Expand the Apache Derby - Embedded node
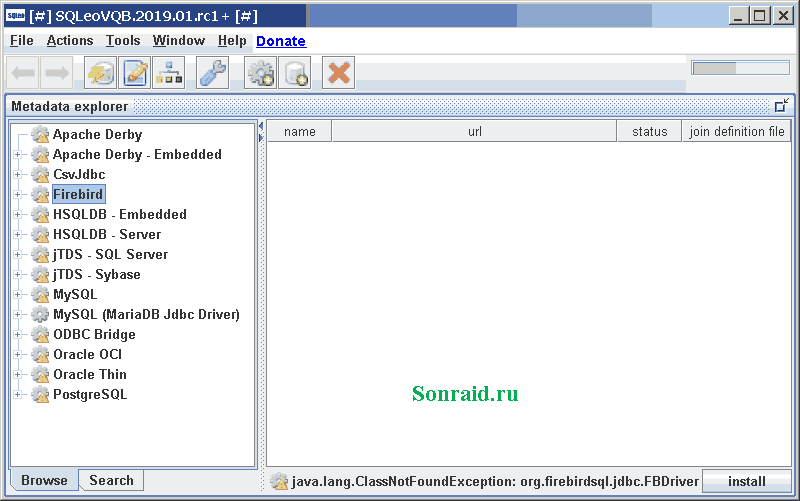The height and width of the screenshot is (501, 800). tap(18, 155)
